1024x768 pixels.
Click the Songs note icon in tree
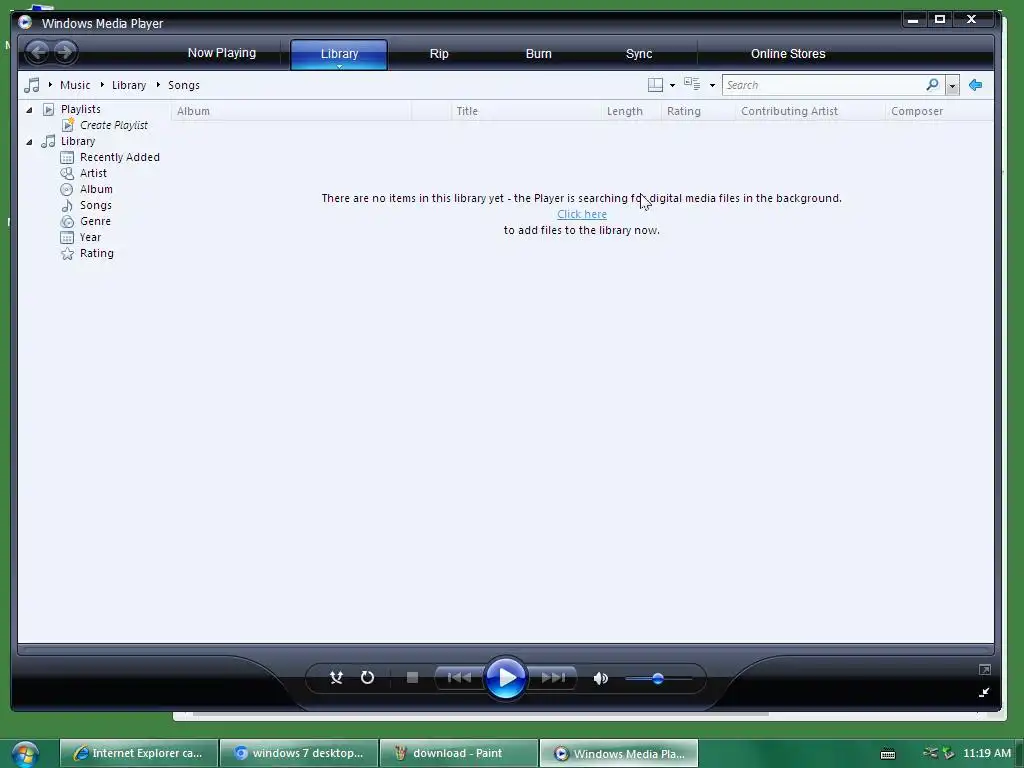[x=67, y=205]
